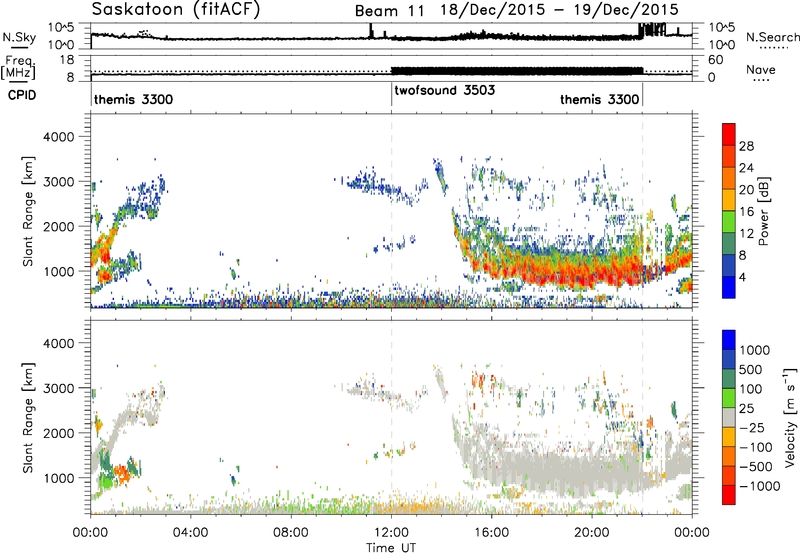
Task: Click the thick black twofsound frequency band
Action: pos(517,71)
